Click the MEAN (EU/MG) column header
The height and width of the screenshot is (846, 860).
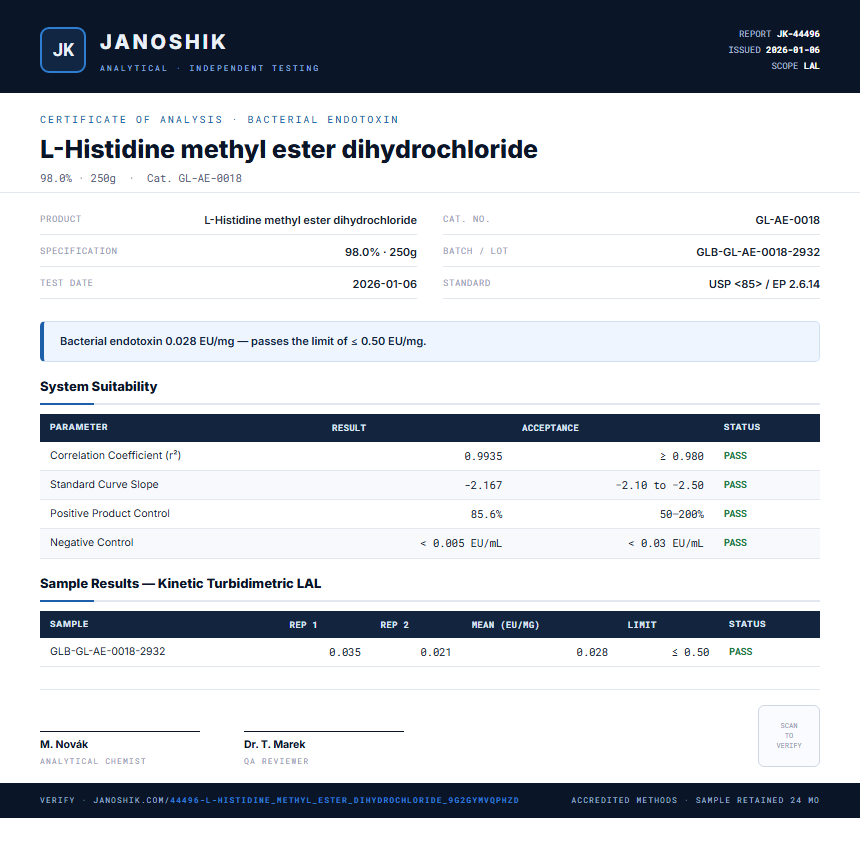(x=505, y=625)
